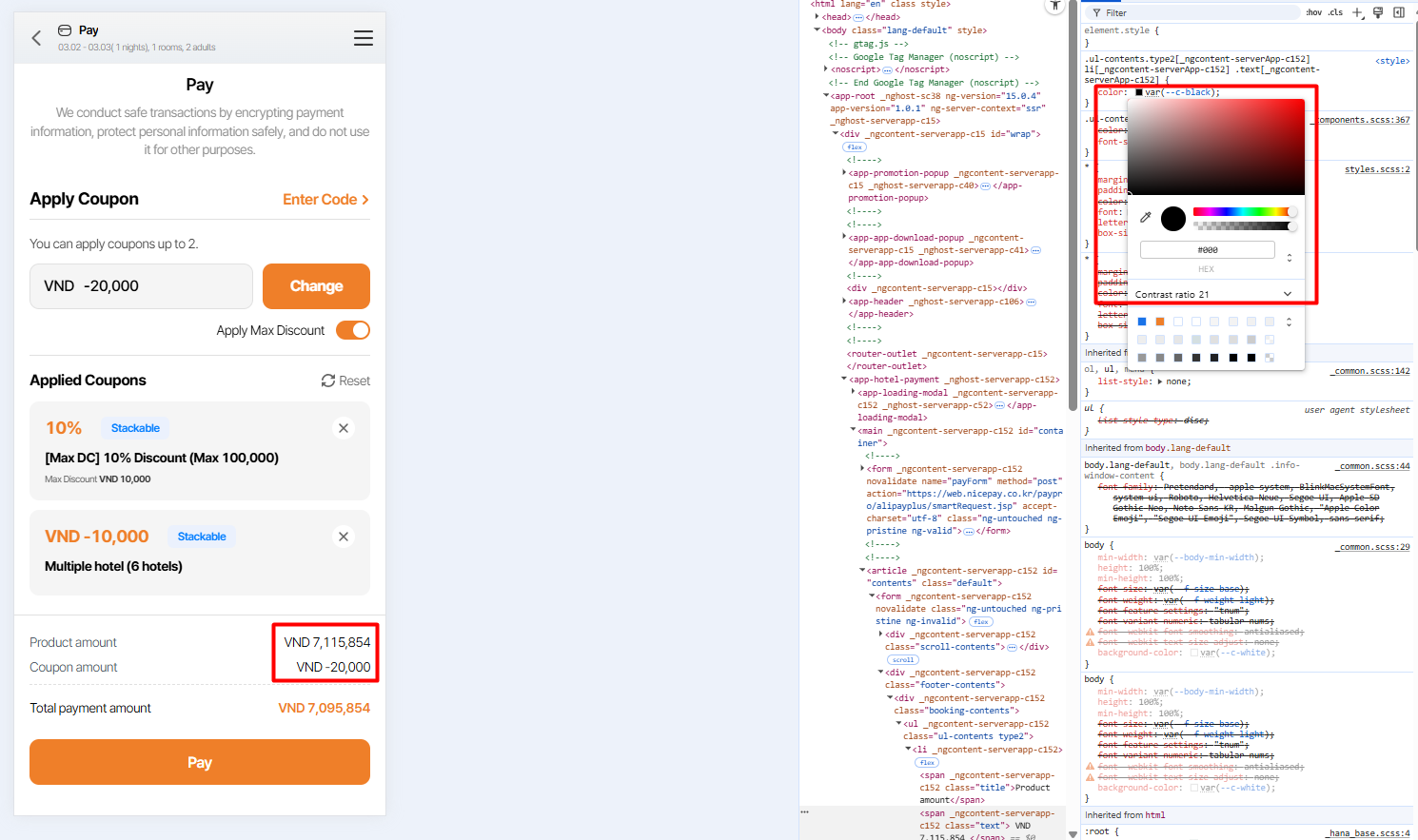Expand the app-promotion-popup node
Screen dimensions: 1418x840
pyautogui.click(x=844, y=173)
